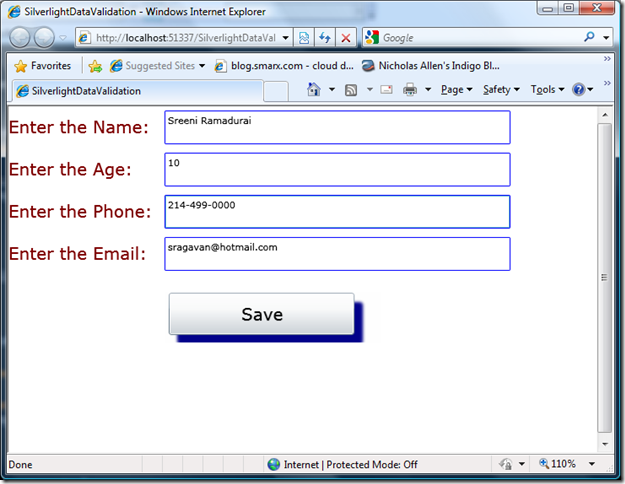Click the RSS feeds icon
625x484 pixels.
(351, 90)
